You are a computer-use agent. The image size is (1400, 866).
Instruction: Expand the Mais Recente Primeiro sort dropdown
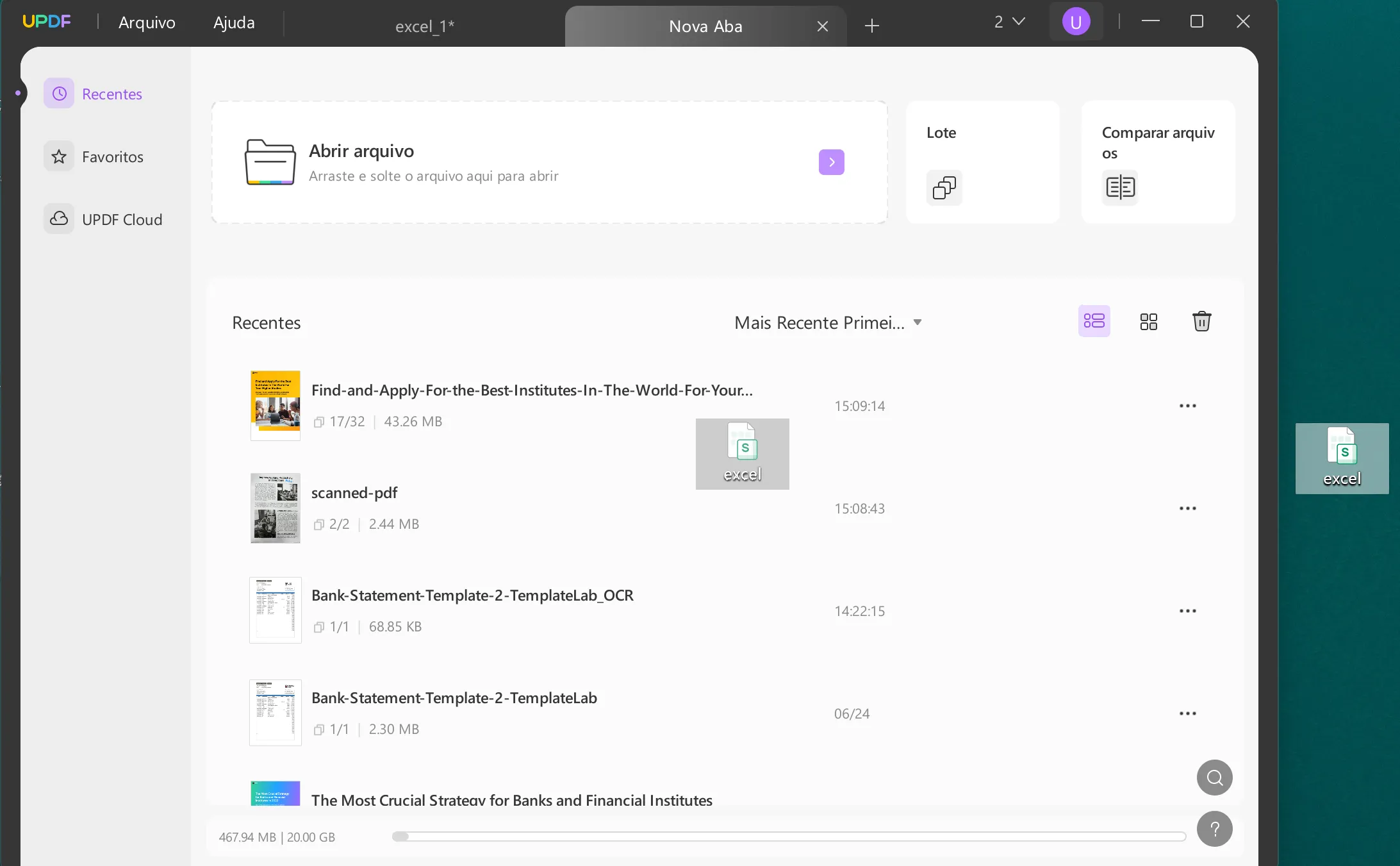click(828, 322)
